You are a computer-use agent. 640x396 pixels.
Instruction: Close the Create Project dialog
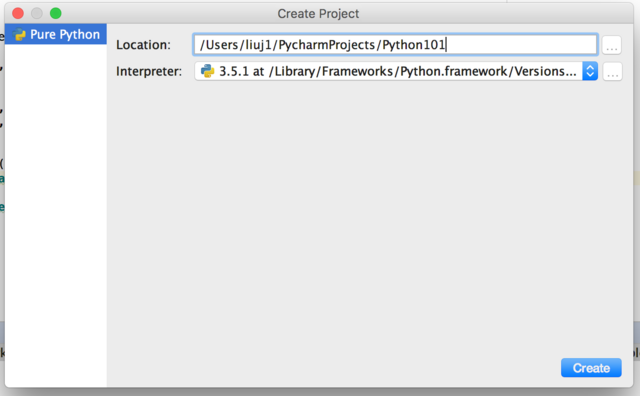18,13
